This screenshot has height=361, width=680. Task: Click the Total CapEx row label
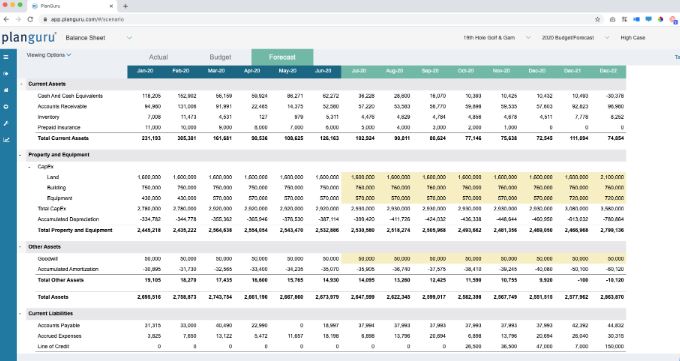52,209
